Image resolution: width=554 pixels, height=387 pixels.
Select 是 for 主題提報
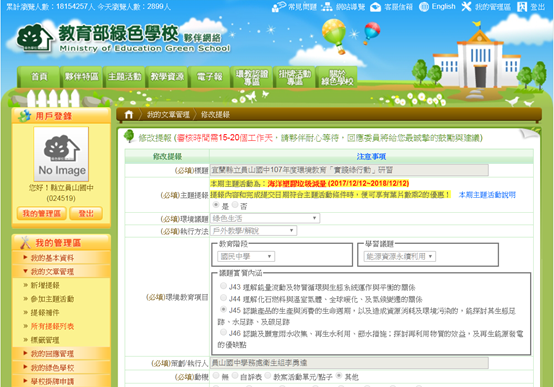pyautogui.click(x=216, y=205)
